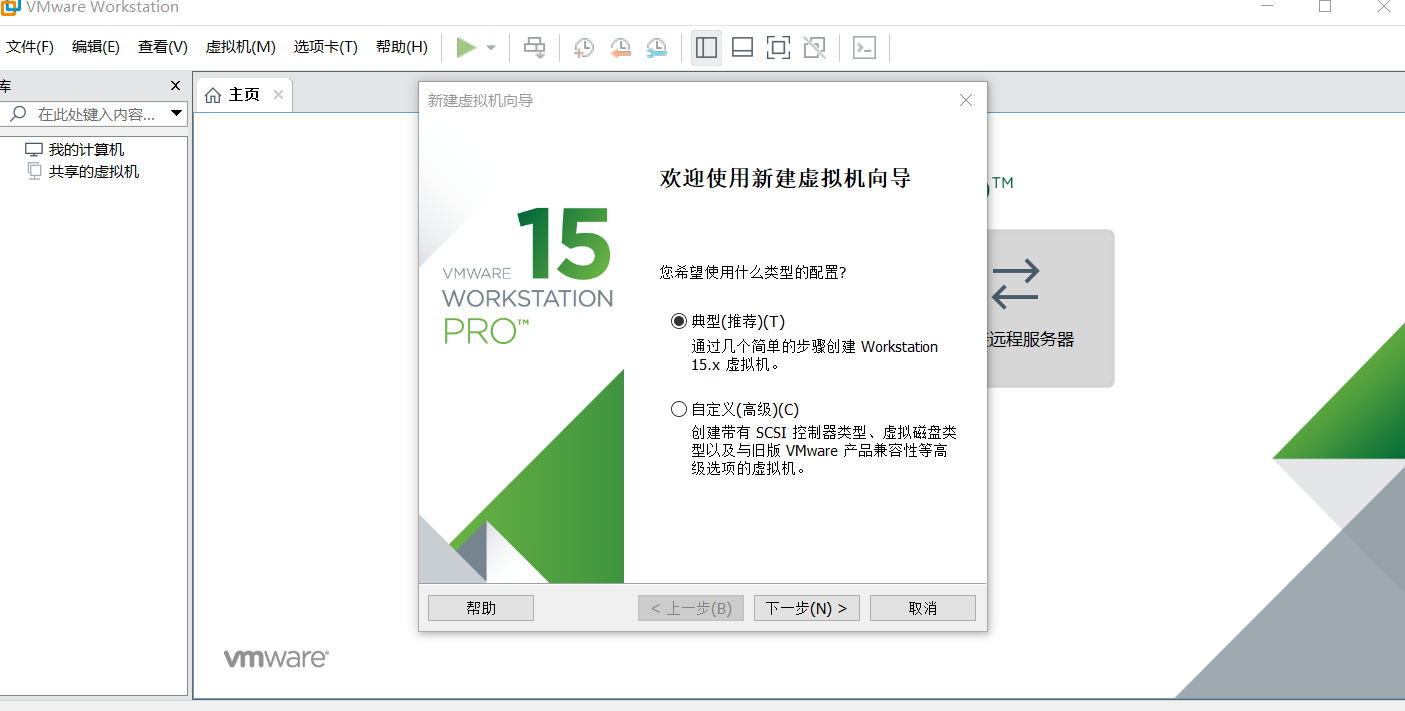Screen dimensions: 1405x711
Task: Click the 取消 button in wizard
Action: tap(923, 608)
